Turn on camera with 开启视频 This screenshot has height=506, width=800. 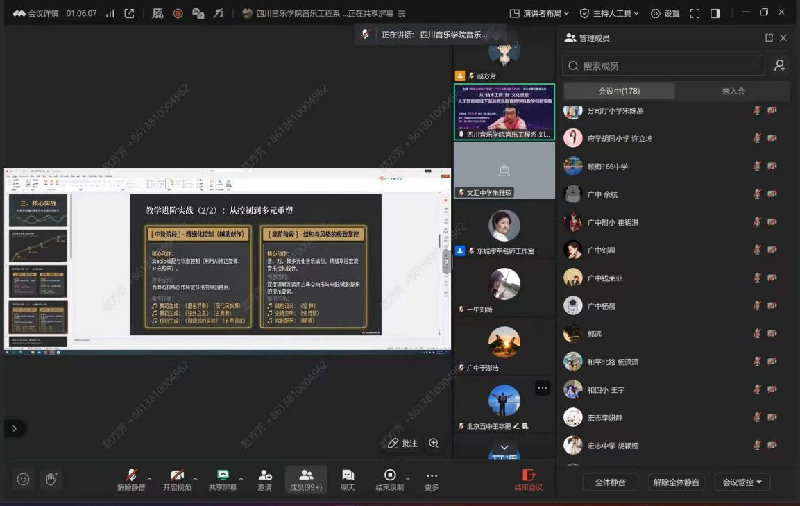click(177, 474)
